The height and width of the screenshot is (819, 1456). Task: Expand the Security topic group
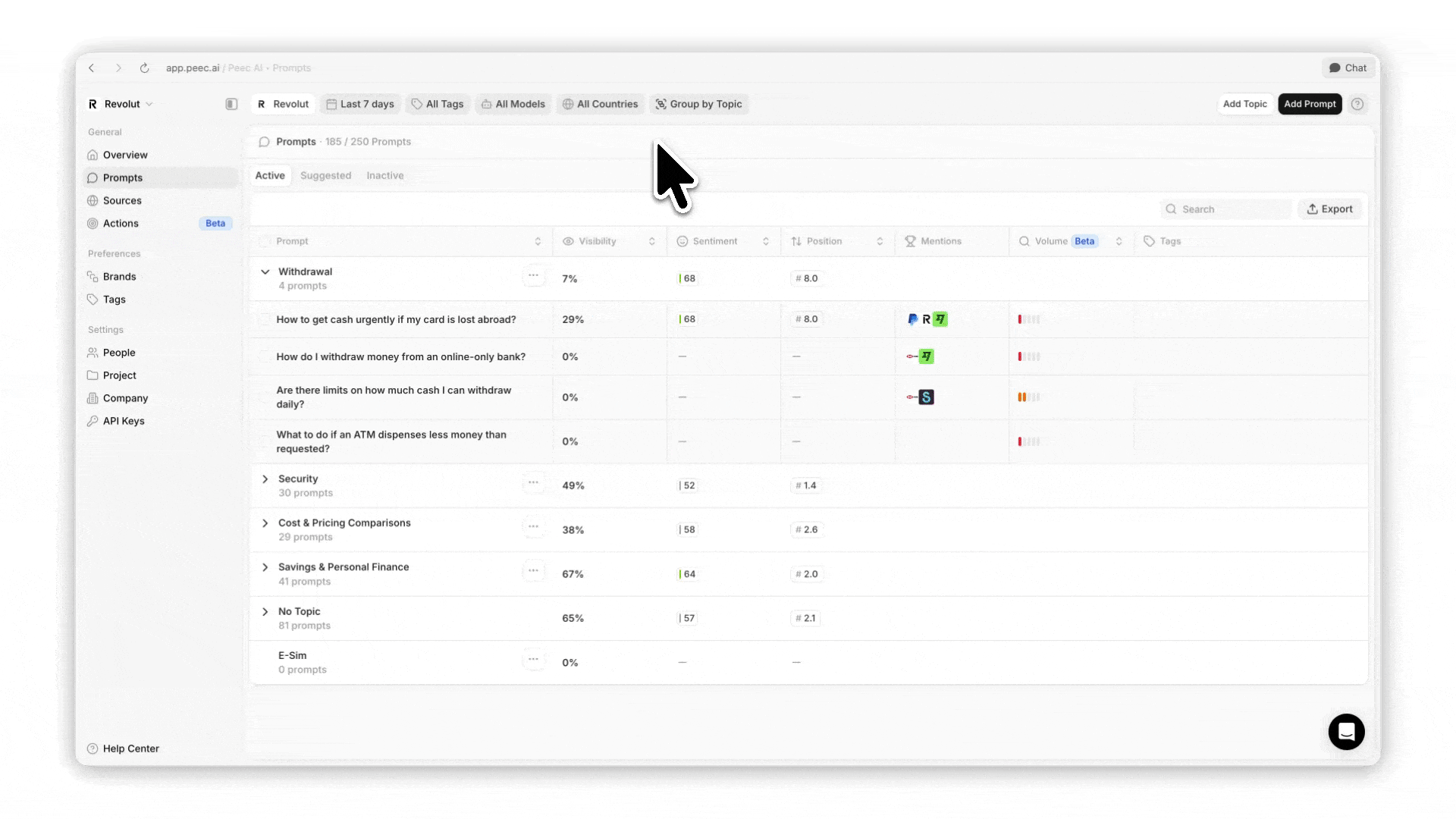pos(265,479)
